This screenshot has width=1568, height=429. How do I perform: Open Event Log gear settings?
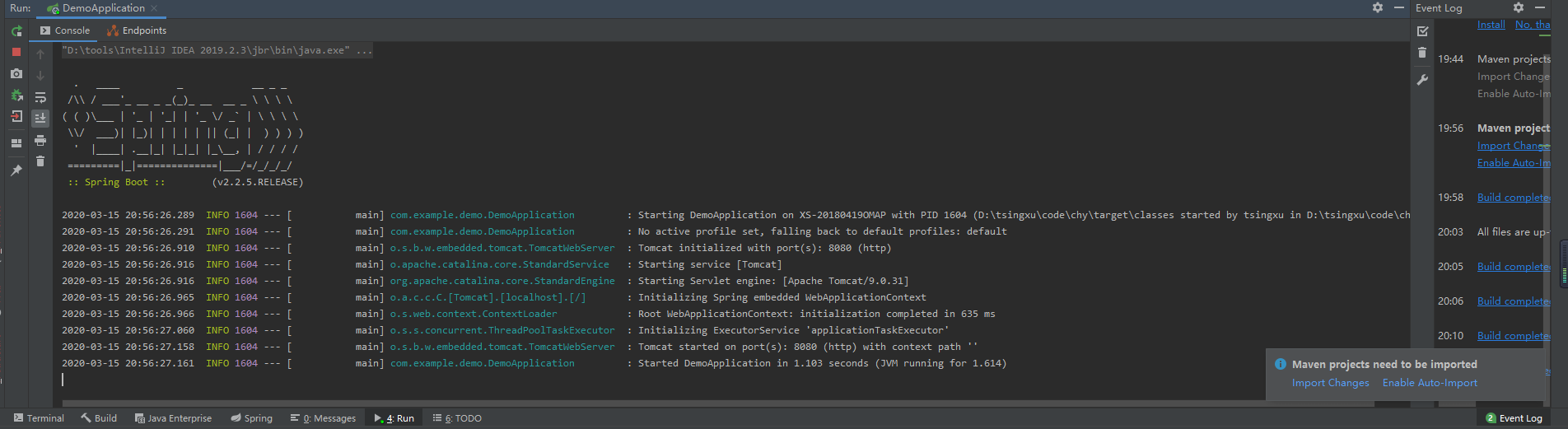[1519, 7]
